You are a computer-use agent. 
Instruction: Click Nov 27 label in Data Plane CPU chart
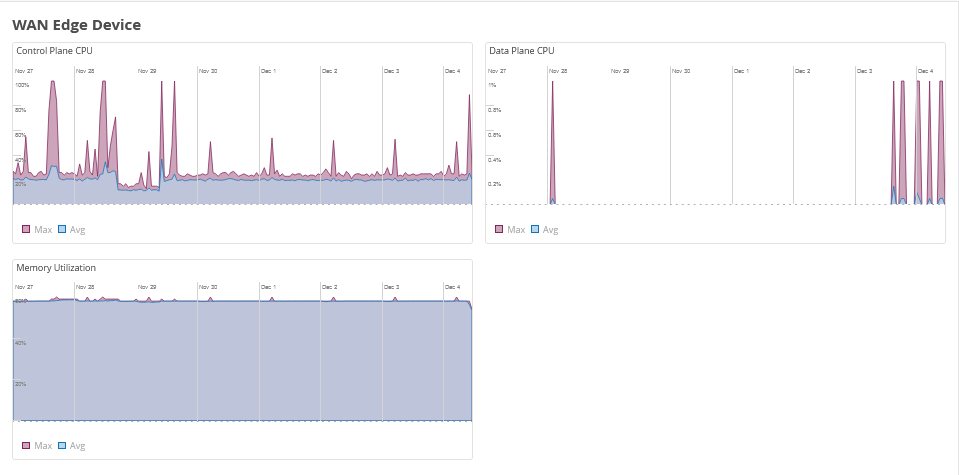(x=497, y=71)
